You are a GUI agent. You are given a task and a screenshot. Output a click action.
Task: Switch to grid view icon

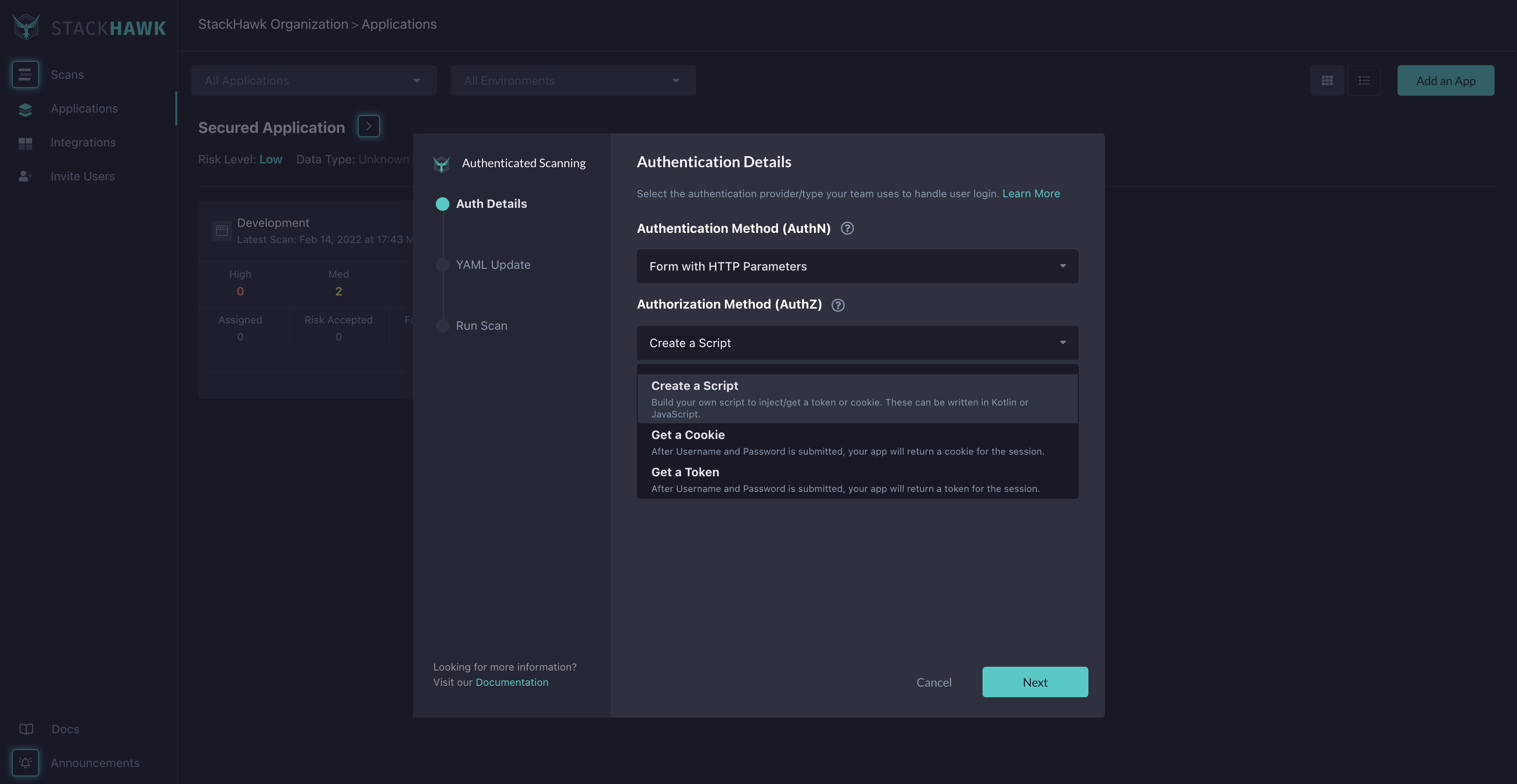pyautogui.click(x=1327, y=80)
